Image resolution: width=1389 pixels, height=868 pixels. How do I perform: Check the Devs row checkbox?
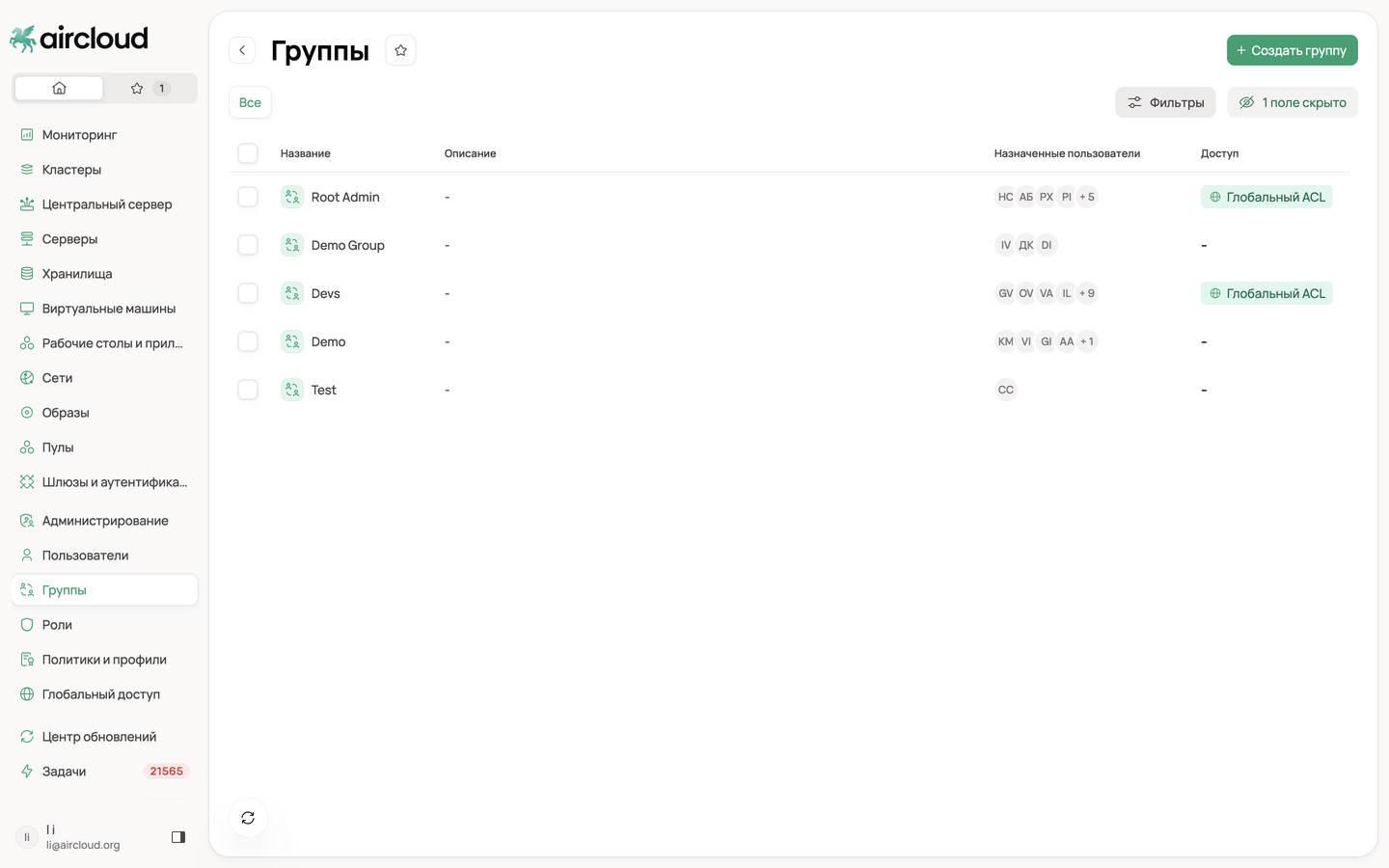pyautogui.click(x=248, y=293)
